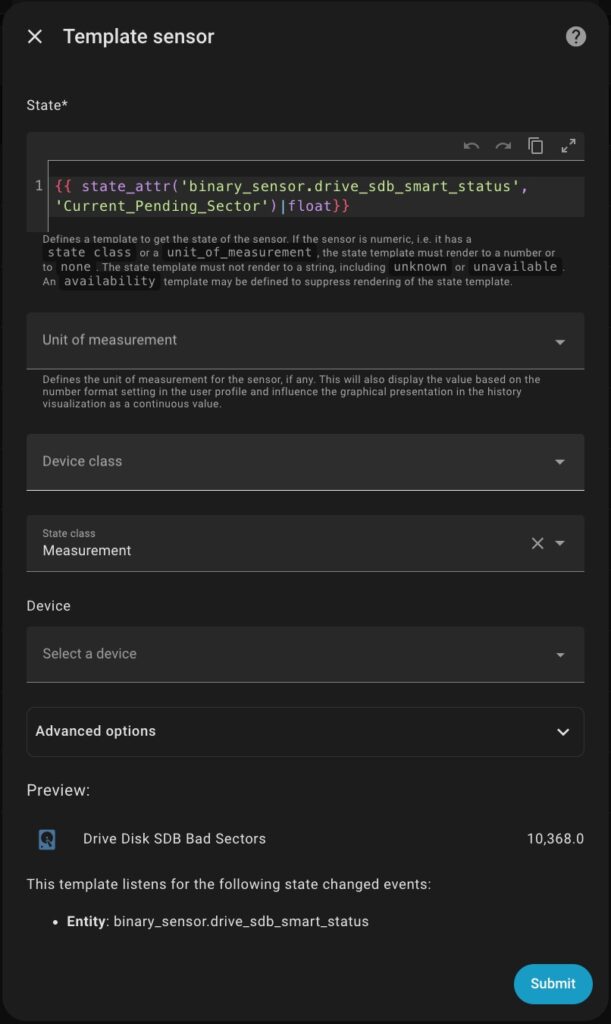This screenshot has width=611, height=1024.
Task: Click line number 1 in editor gutter
Action: click(39, 186)
